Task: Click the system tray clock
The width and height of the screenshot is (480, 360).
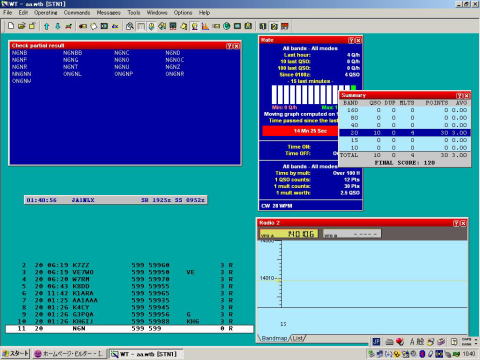Action: click(469, 354)
